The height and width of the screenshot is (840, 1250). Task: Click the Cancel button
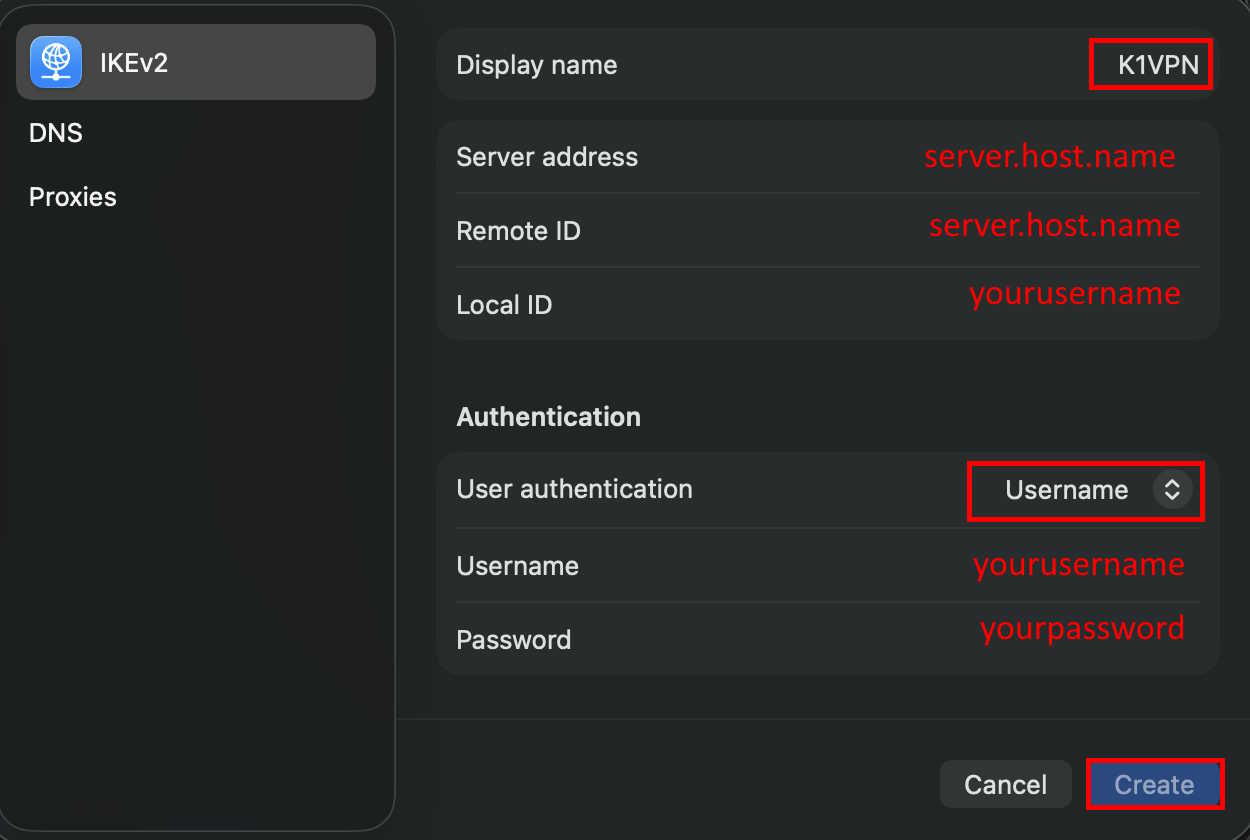[x=1005, y=785]
